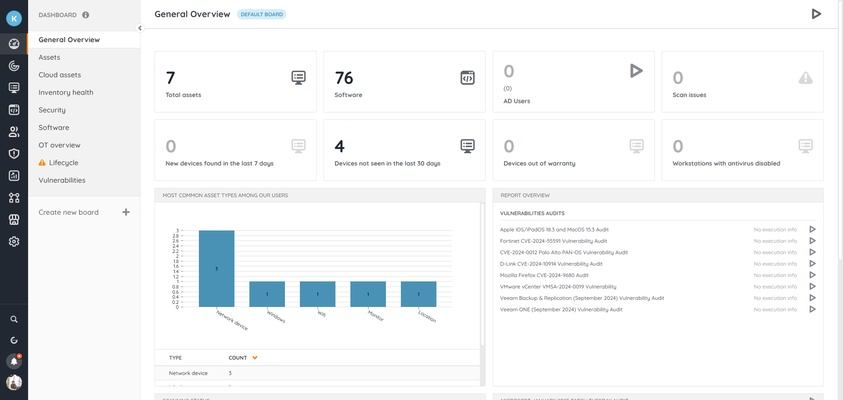The width and height of the screenshot is (843, 400).
Task: Open the Total assets card
Action: click(x=235, y=83)
